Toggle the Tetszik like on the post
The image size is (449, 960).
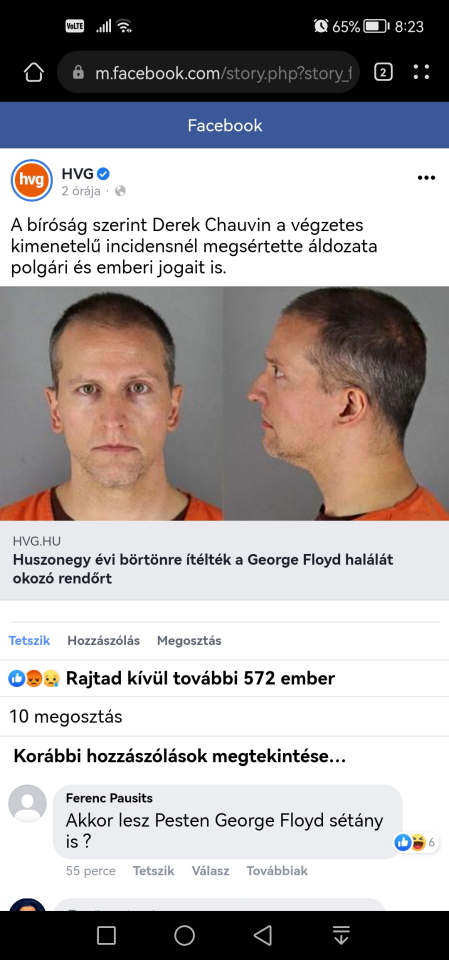pyautogui.click(x=29, y=640)
